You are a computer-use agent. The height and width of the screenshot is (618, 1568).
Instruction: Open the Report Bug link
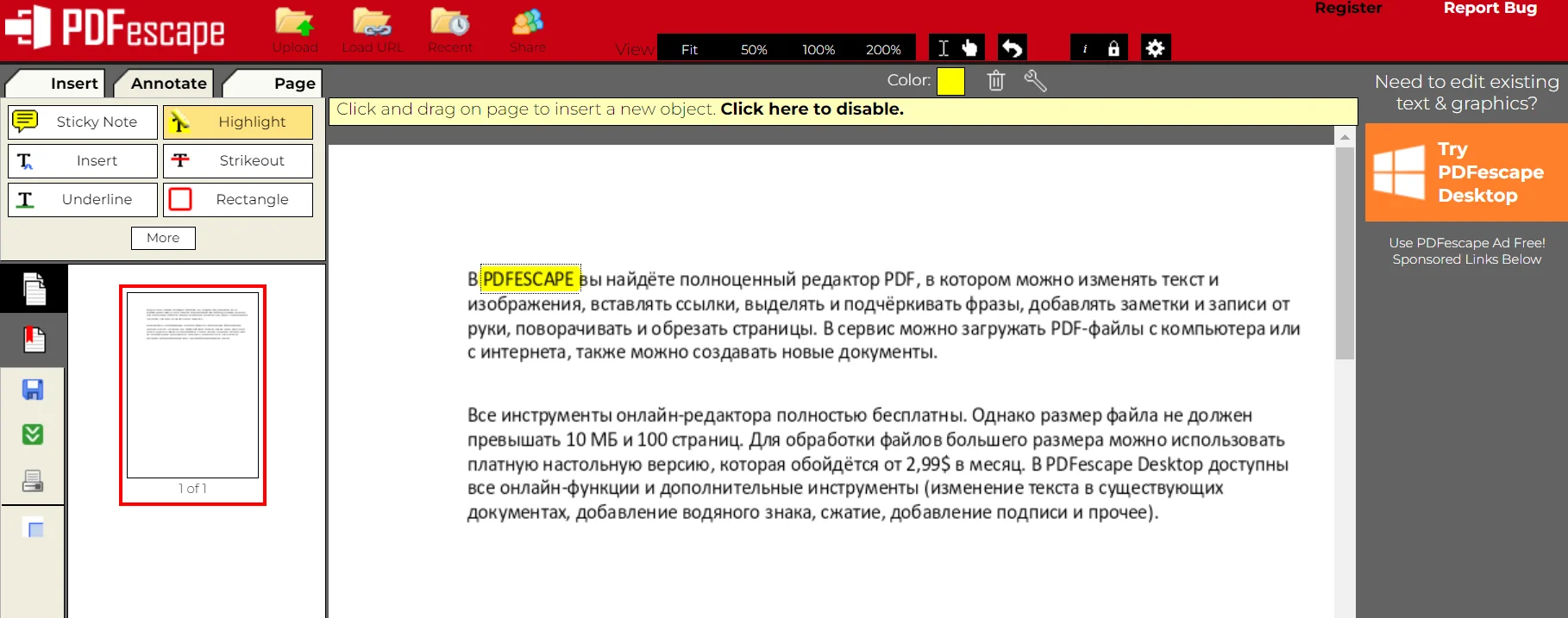(1490, 8)
